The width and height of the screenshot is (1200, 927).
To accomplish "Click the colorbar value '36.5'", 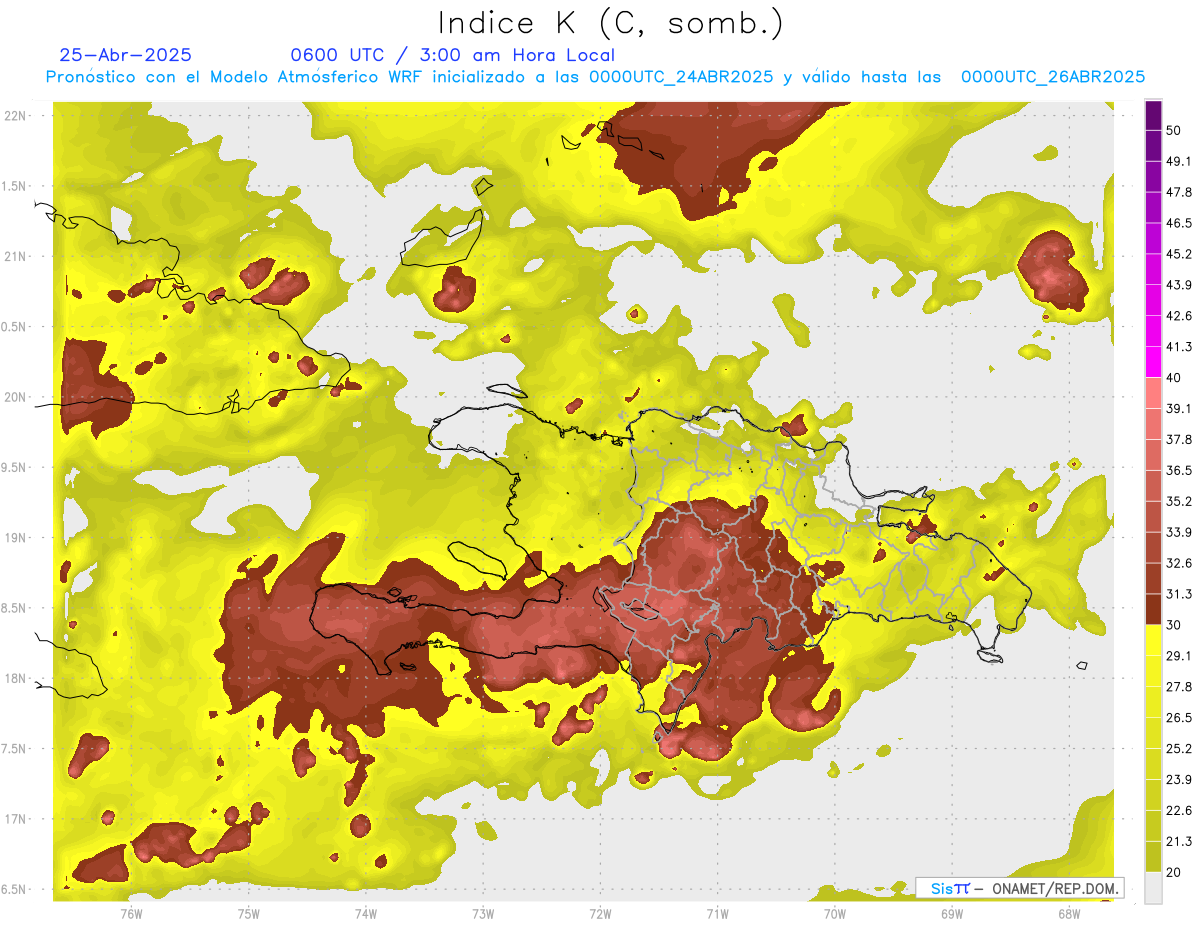I will pos(1179,470).
